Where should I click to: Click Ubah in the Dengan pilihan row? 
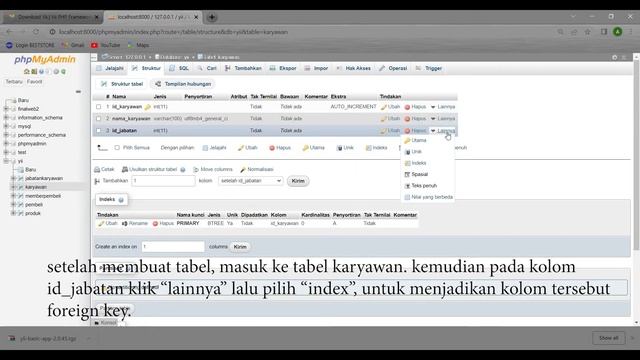click(x=248, y=148)
